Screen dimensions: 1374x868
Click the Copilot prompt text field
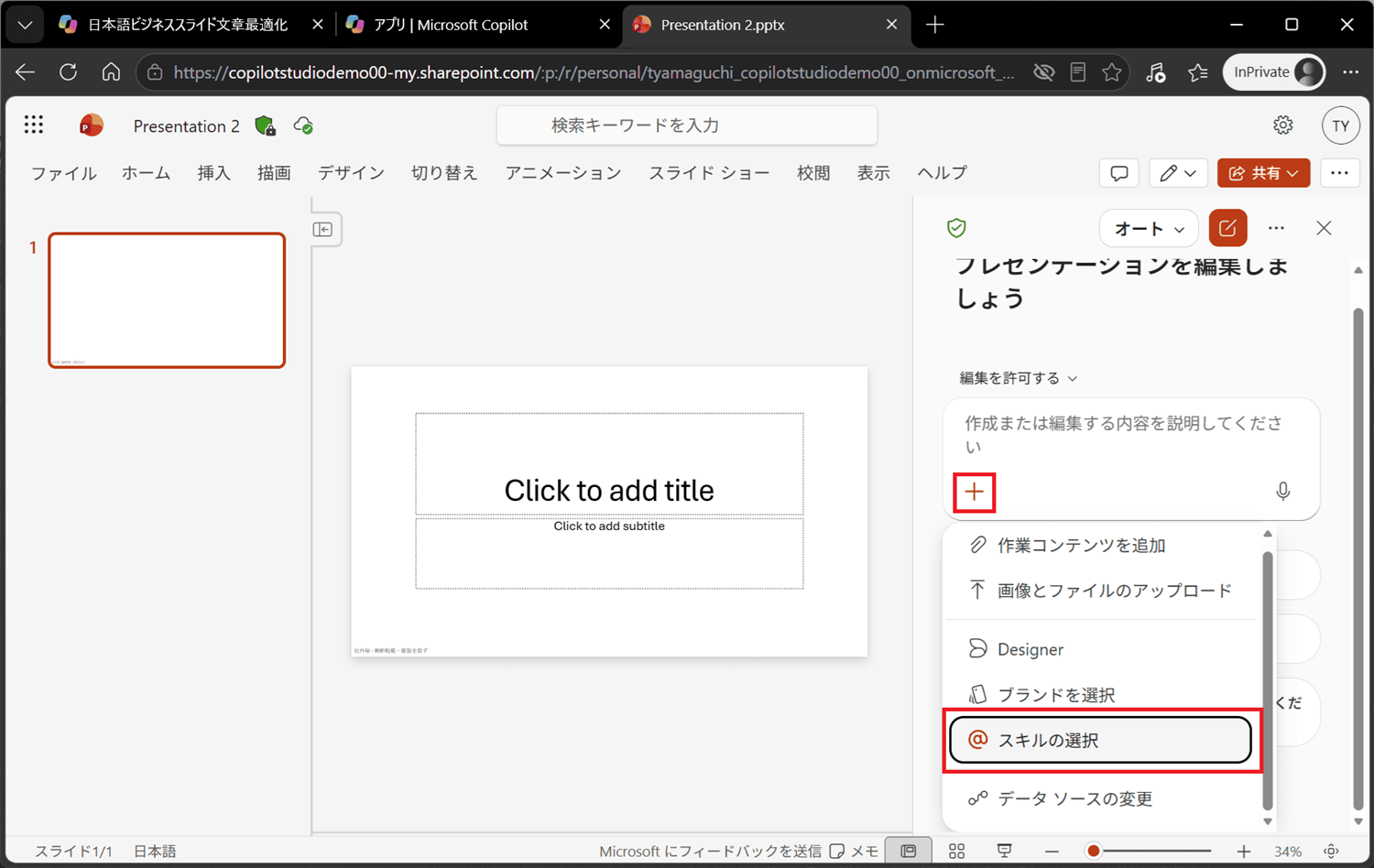click(1131, 435)
